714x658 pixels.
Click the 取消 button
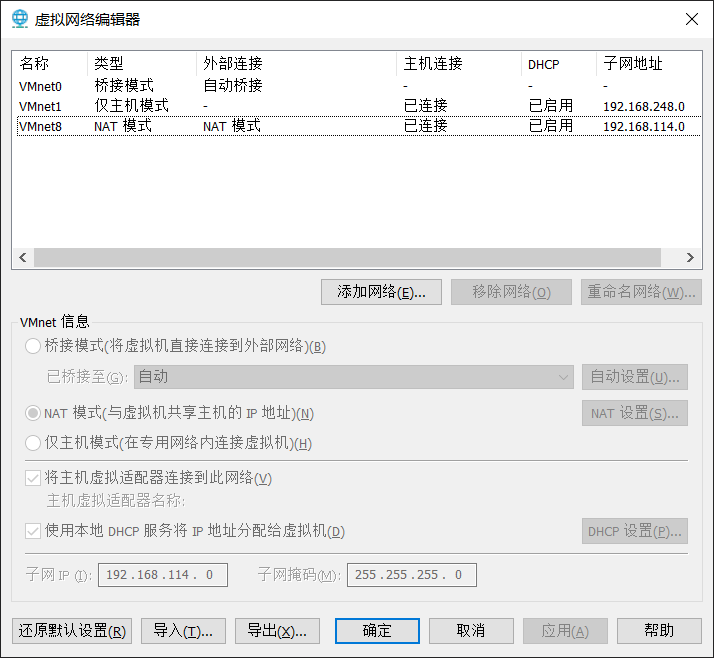pos(471,631)
